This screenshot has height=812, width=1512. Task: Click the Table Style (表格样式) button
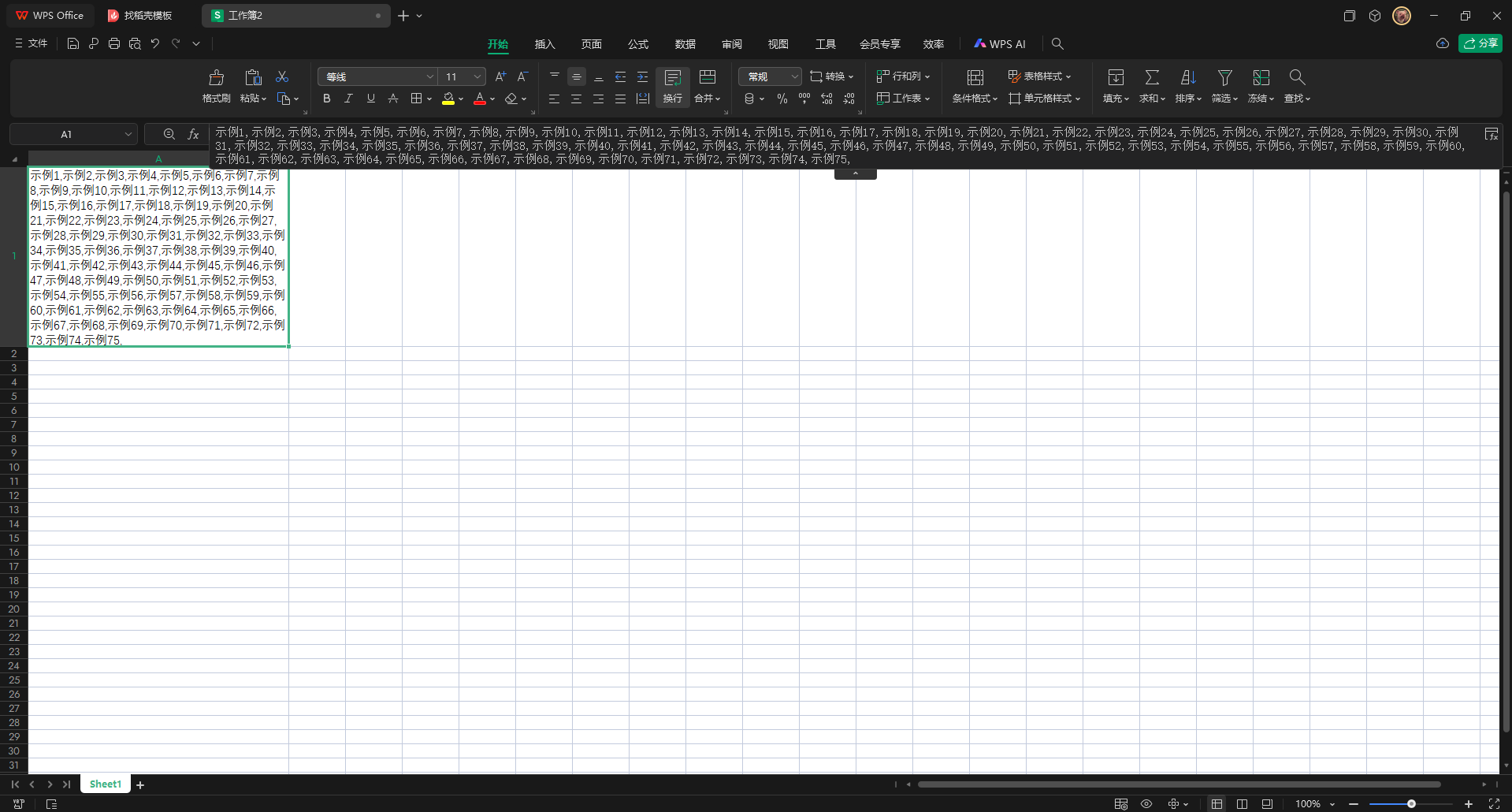click(x=1040, y=76)
